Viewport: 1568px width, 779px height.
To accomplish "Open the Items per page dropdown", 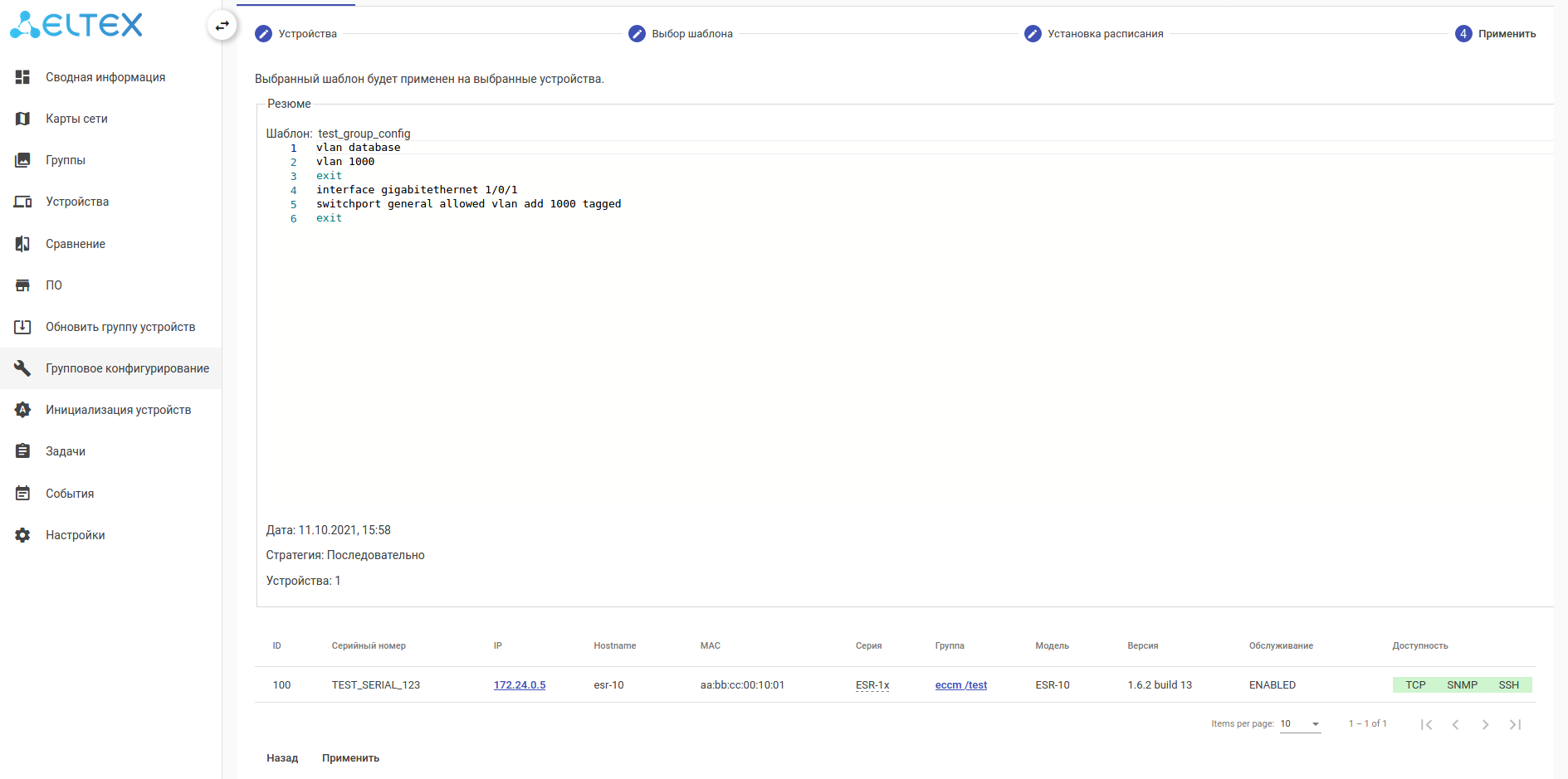I will [x=1300, y=724].
